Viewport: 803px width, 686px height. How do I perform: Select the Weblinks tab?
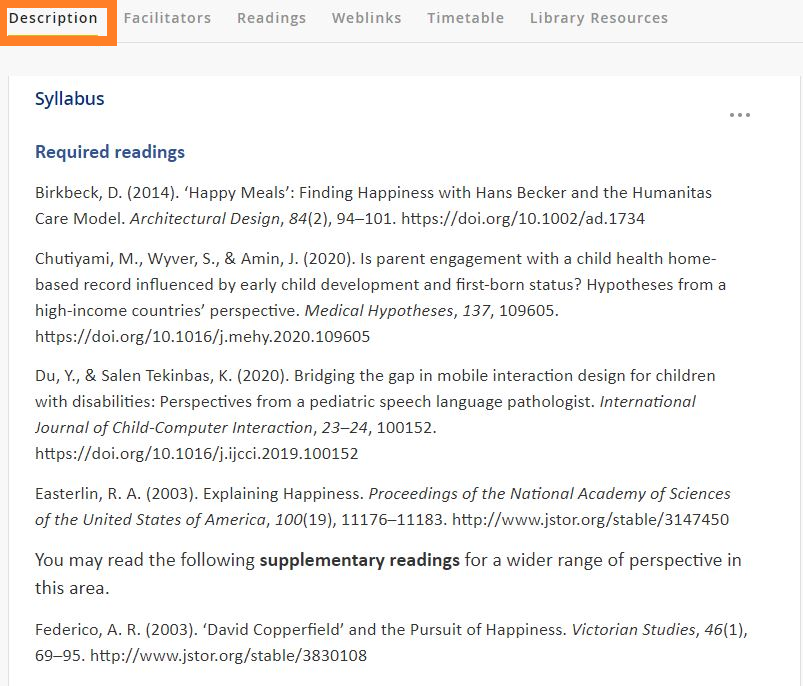(366, 17)
